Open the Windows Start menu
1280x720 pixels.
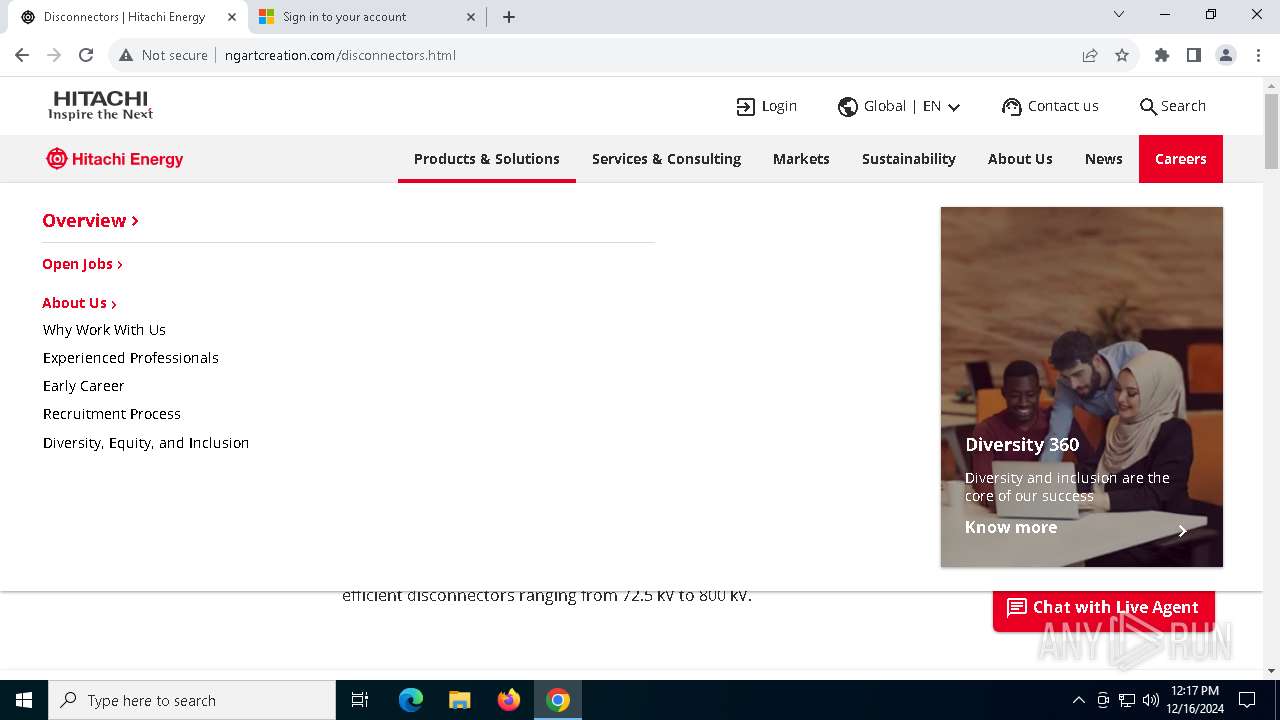coord(24,700)
